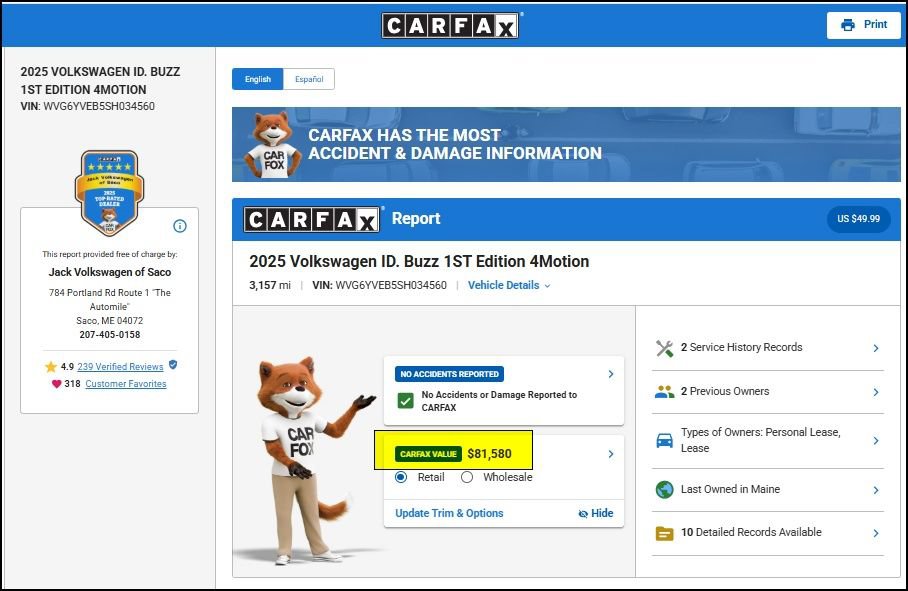Screen dimensions: 908x591
Task: Click the 2 Service History Records text
Action: pos(742,347)
